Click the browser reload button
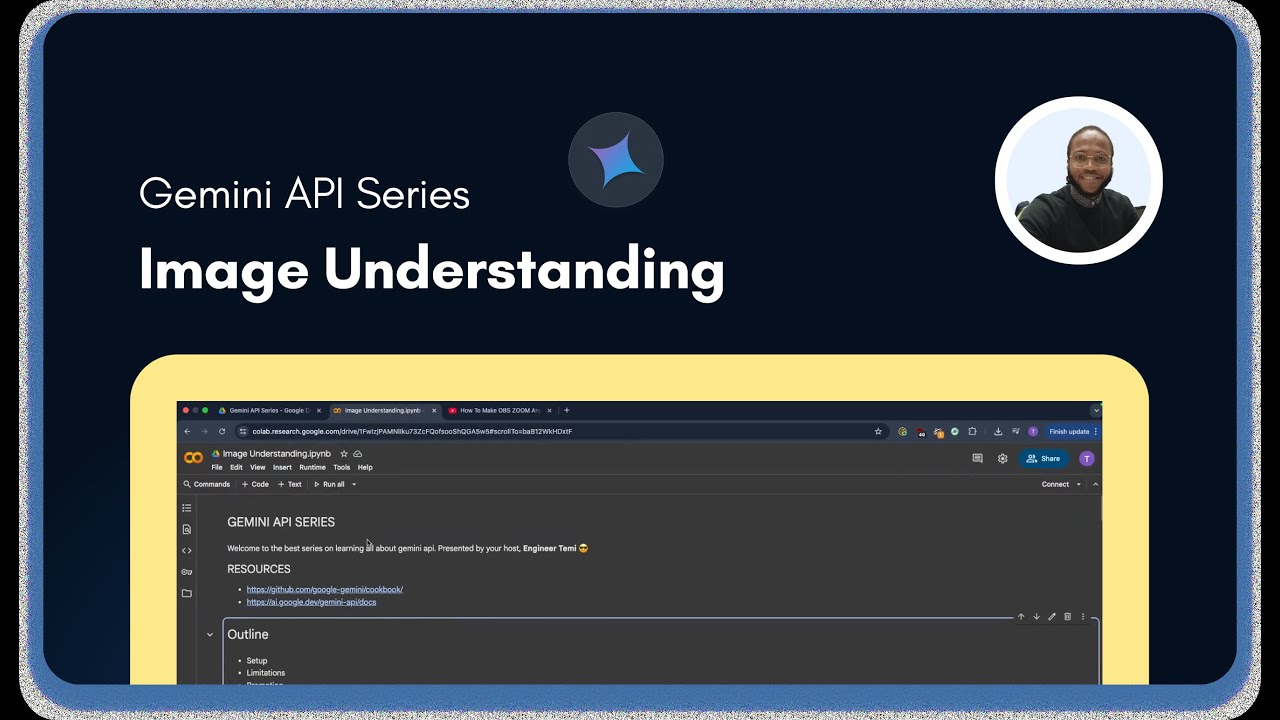The width and height of the screenshot is (1280, 720). [222, 432]
